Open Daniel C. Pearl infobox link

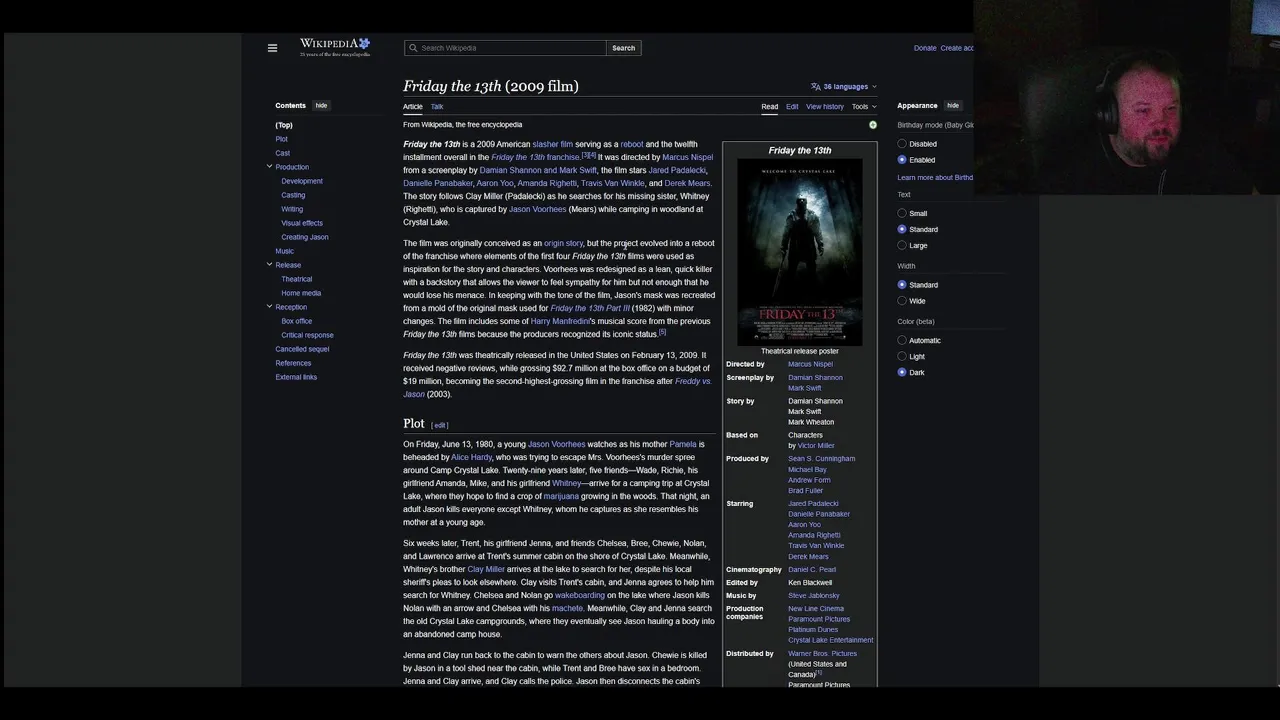coord(812,570)
